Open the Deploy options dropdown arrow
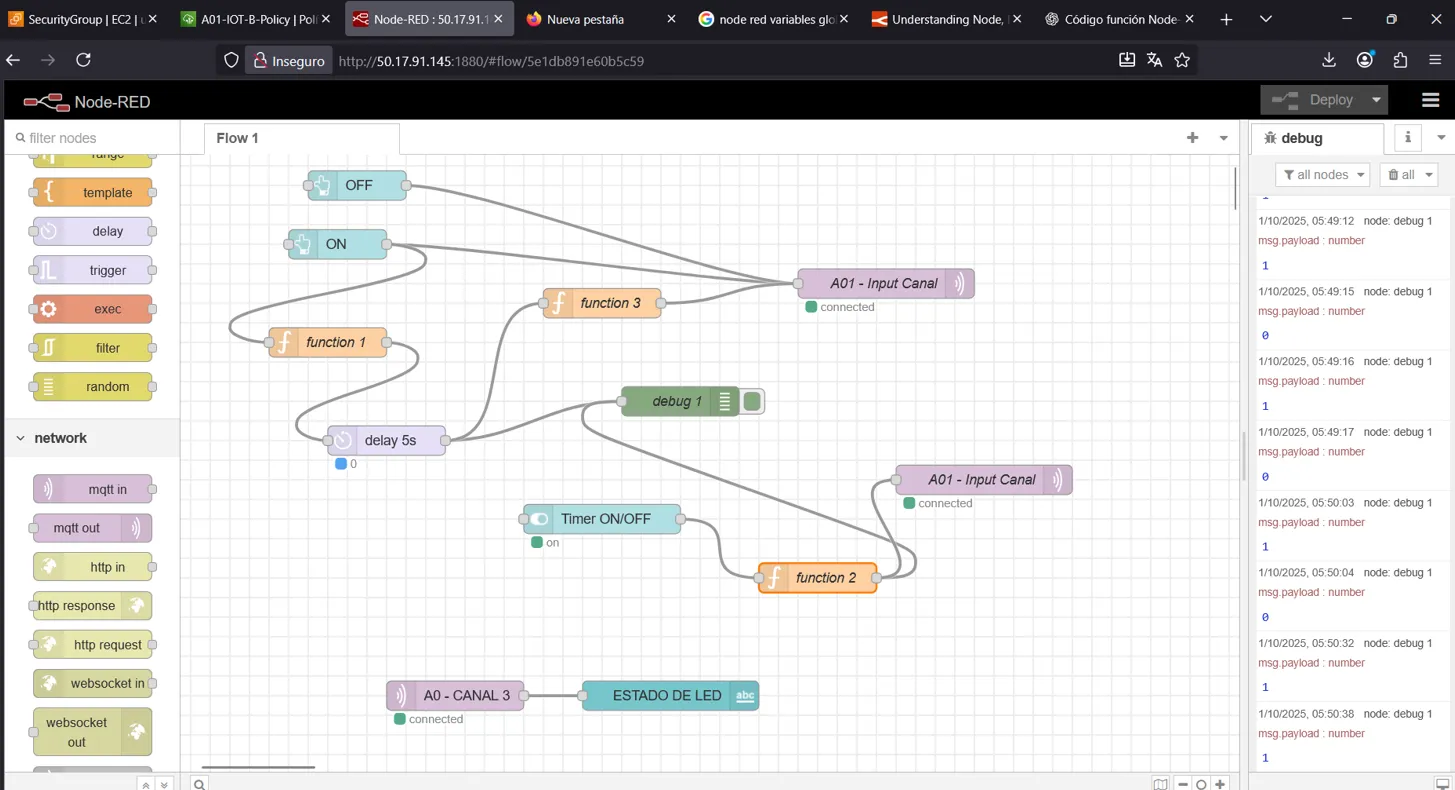The image size is (1455, 790). [1376, 100]
